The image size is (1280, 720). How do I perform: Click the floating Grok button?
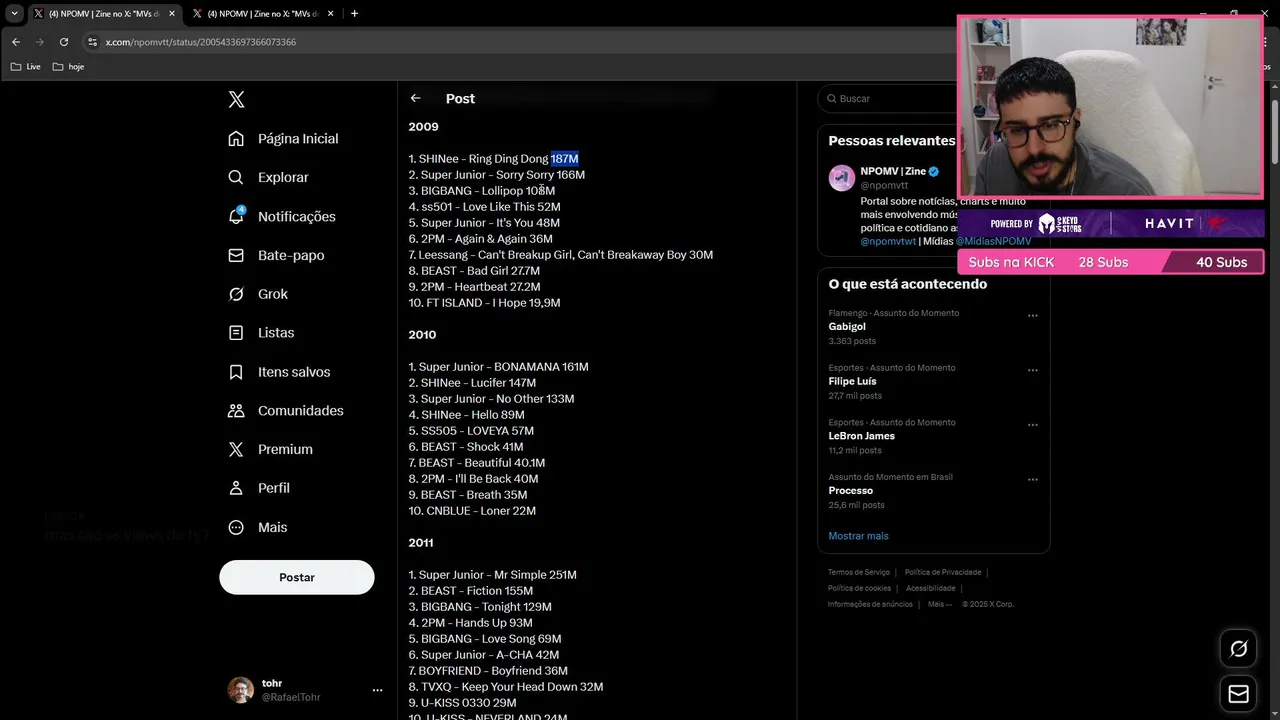[1238, 649]
